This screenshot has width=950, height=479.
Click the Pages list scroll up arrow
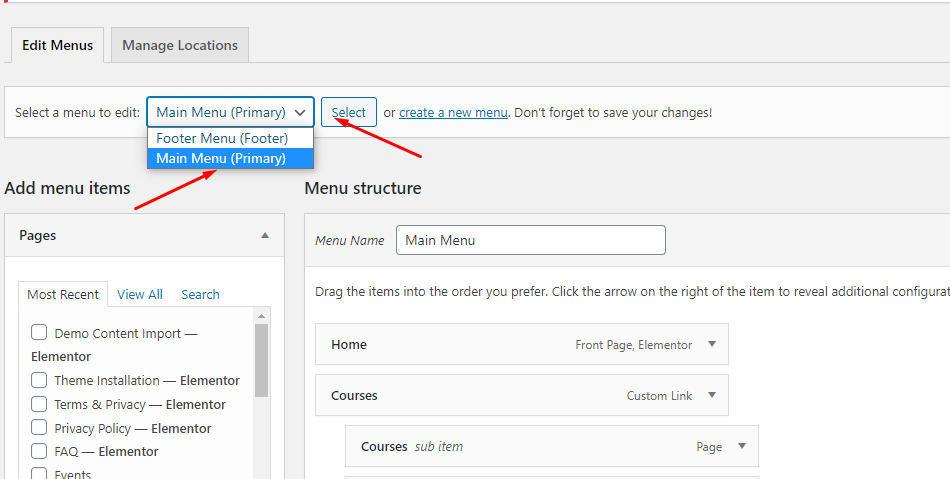262,315
